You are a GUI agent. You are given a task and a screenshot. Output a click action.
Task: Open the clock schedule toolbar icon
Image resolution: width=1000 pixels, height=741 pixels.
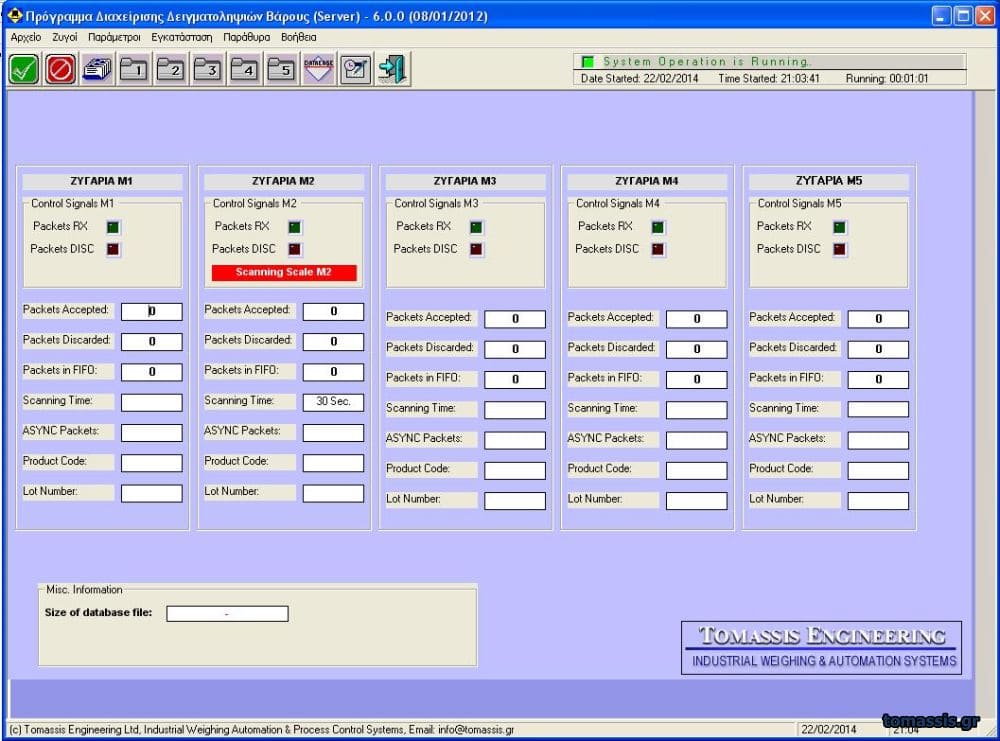tap(355, 70)
